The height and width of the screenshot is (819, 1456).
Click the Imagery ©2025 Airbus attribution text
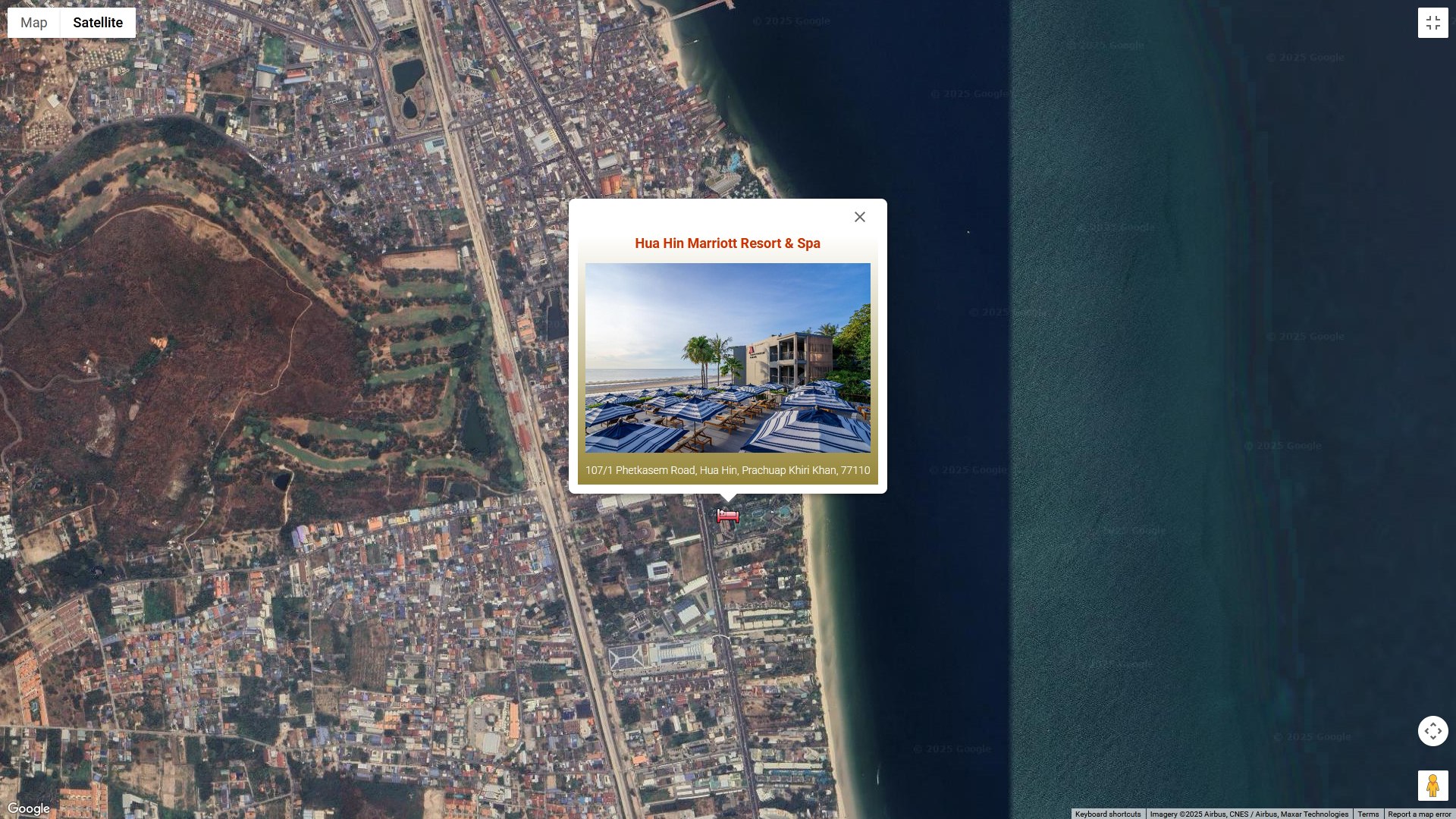coord(1248,814)
